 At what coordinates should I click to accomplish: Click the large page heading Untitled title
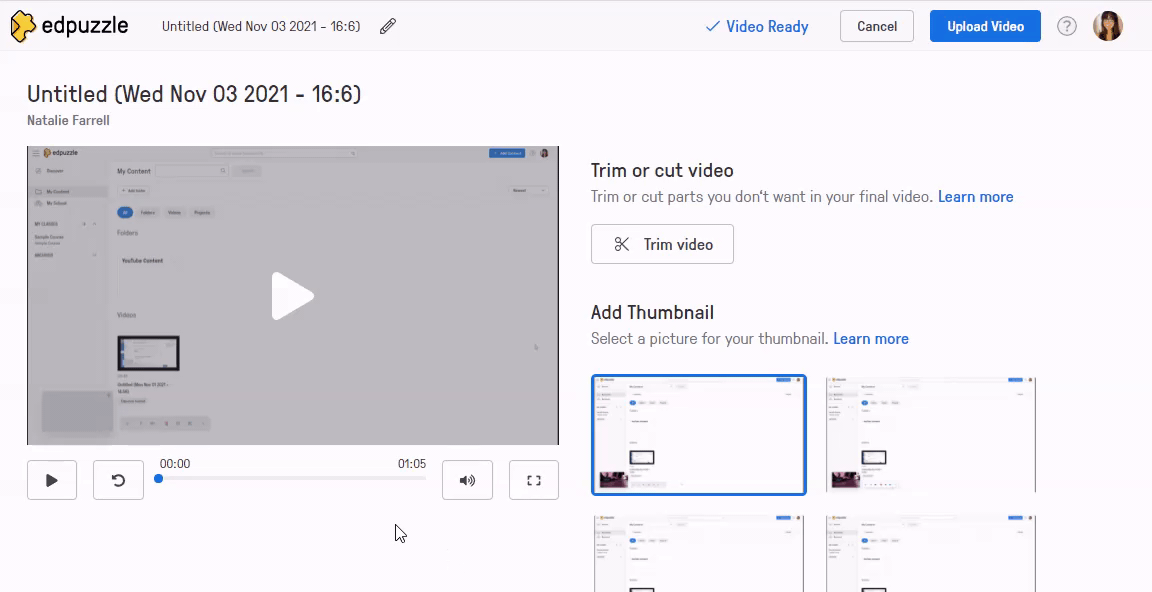(x=194, y=94)
